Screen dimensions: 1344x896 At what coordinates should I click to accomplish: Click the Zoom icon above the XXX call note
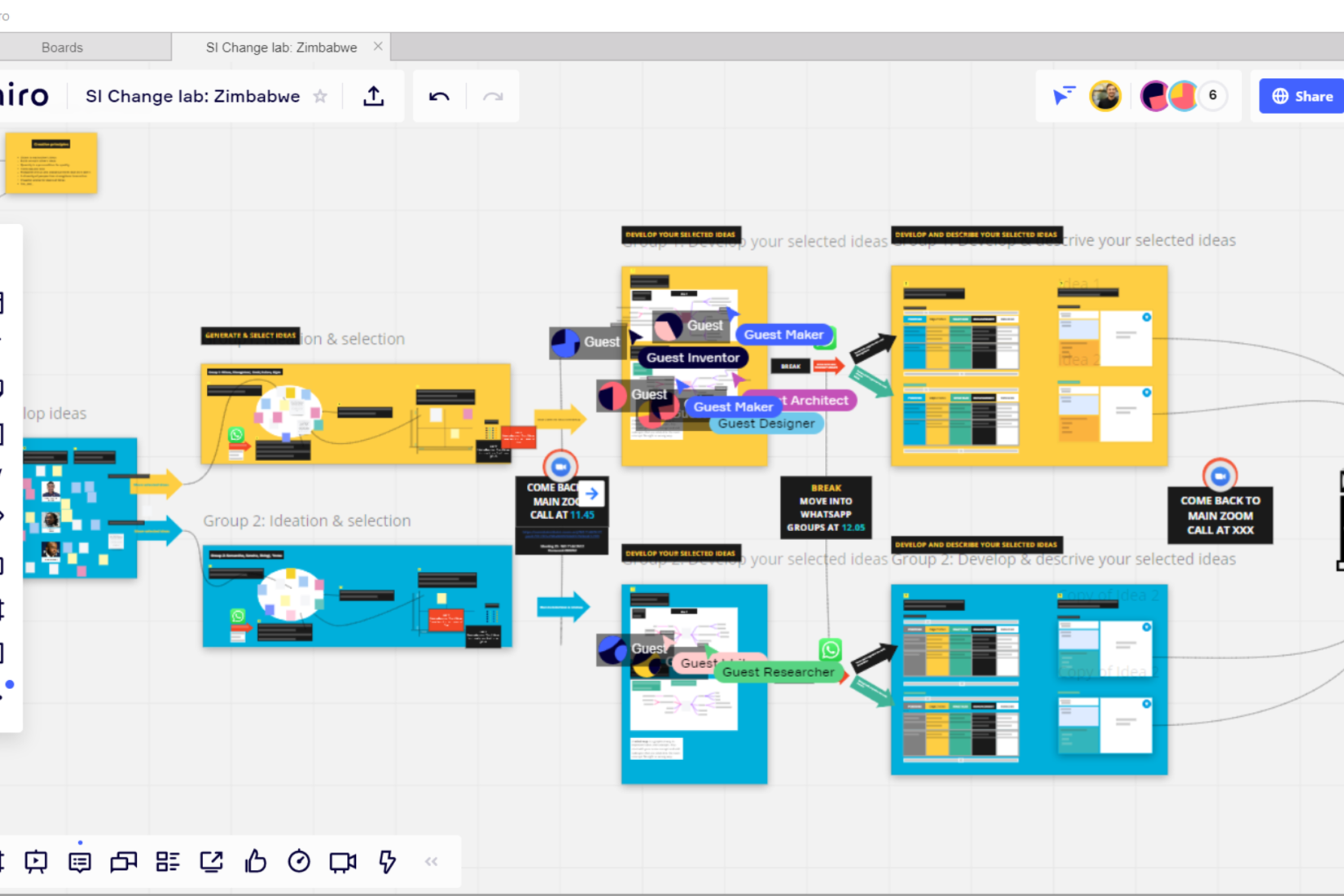[x=1219, y=476]
